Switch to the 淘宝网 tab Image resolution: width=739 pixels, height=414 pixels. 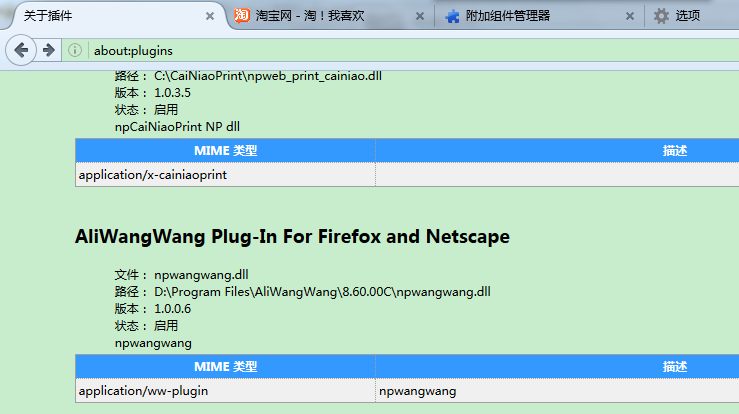coord(320,16)
